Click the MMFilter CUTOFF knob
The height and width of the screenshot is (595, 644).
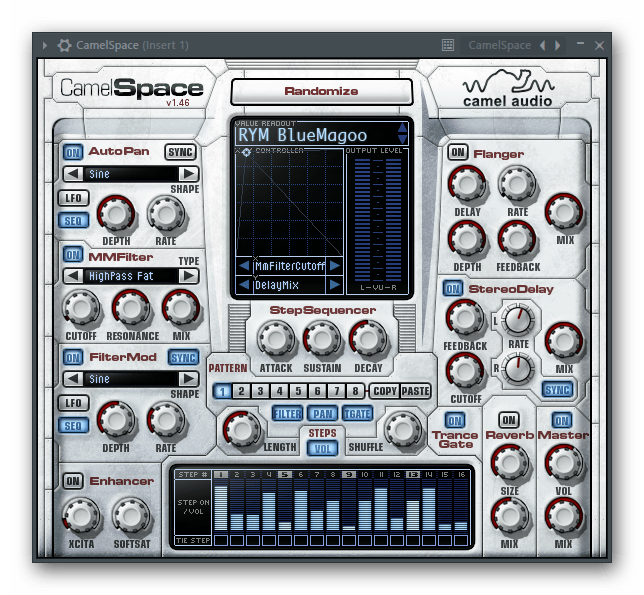click(81, 308)
